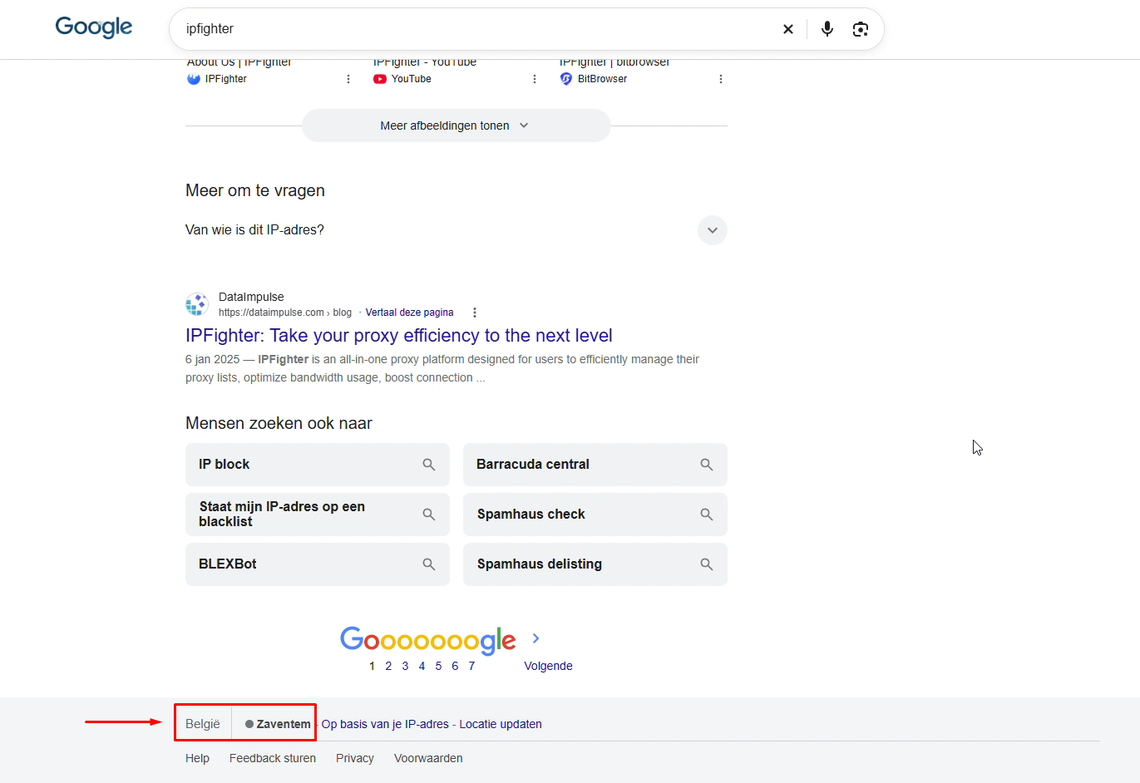Open the Help footer link
This screenshot has height=783, width=1140.
pyautogui.click(x=197, y=758)
